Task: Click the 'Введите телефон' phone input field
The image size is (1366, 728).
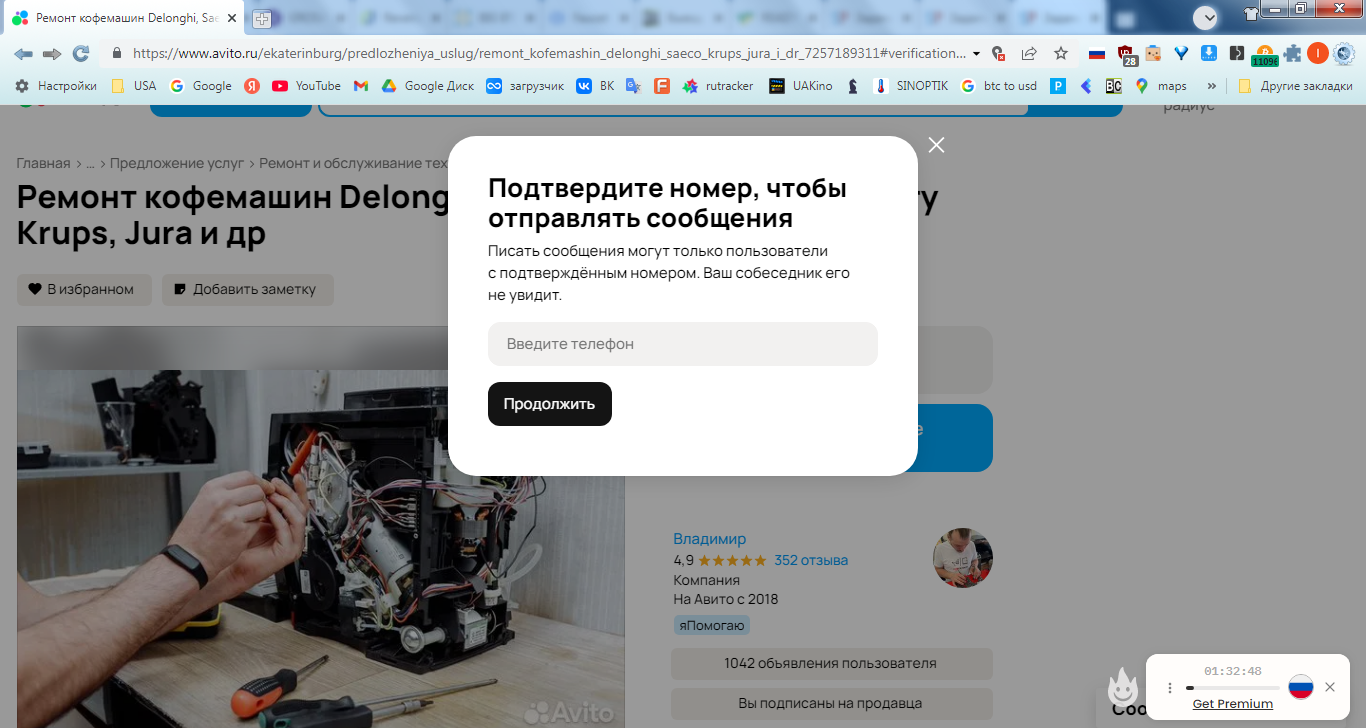Action: 683,344
